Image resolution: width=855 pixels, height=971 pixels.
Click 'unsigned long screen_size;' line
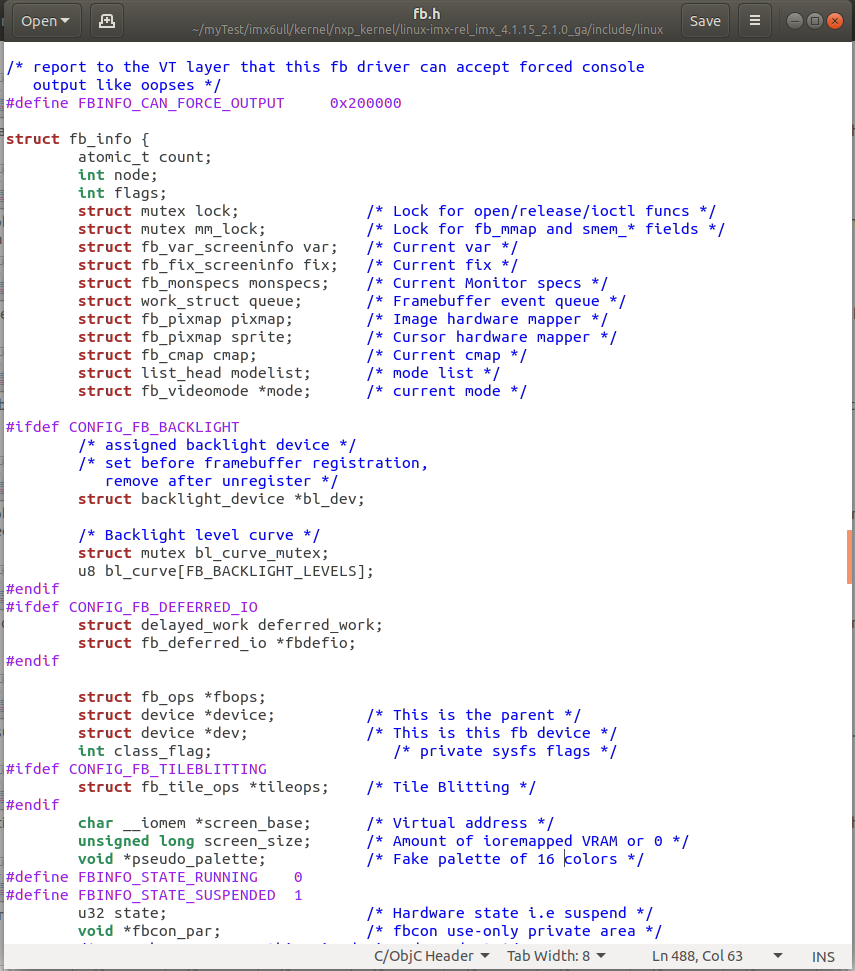coord(194,840)
